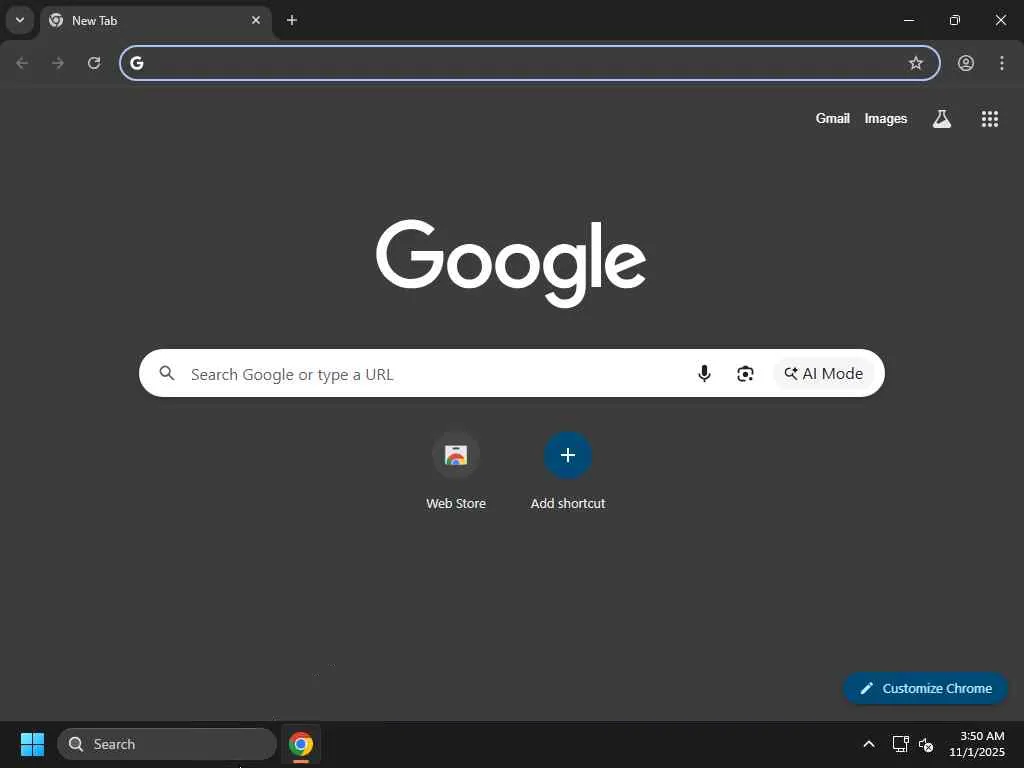
Task: Click the Google logo
Action: point(511,263)
